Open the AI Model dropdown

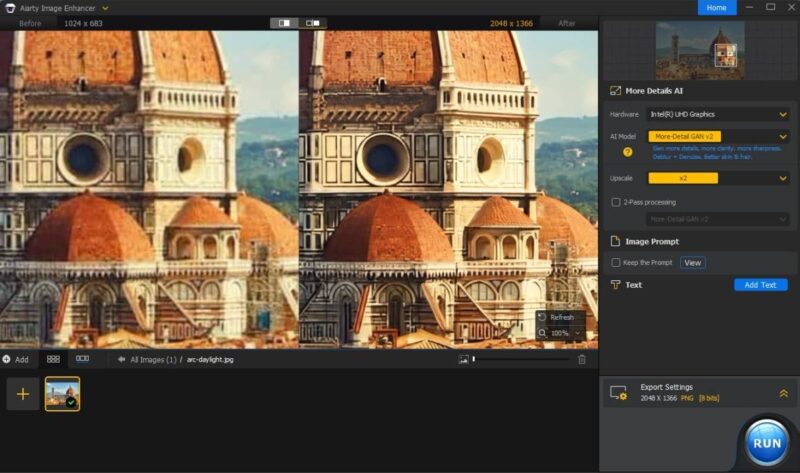point(717,136)
